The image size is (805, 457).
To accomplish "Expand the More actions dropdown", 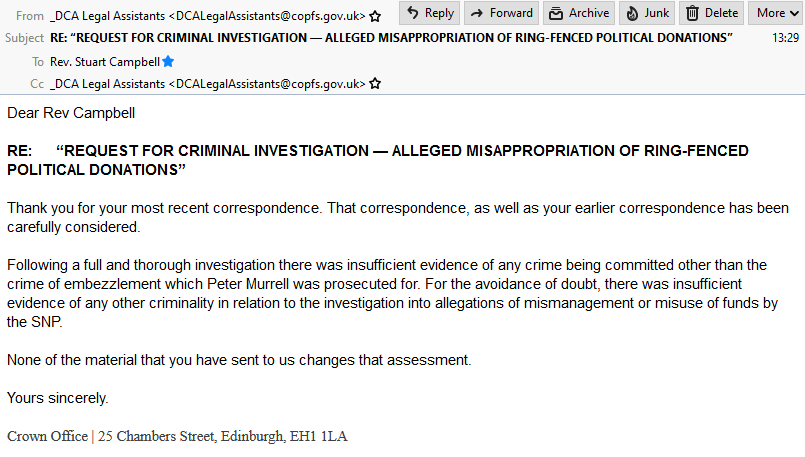I will tap(777, 13).
